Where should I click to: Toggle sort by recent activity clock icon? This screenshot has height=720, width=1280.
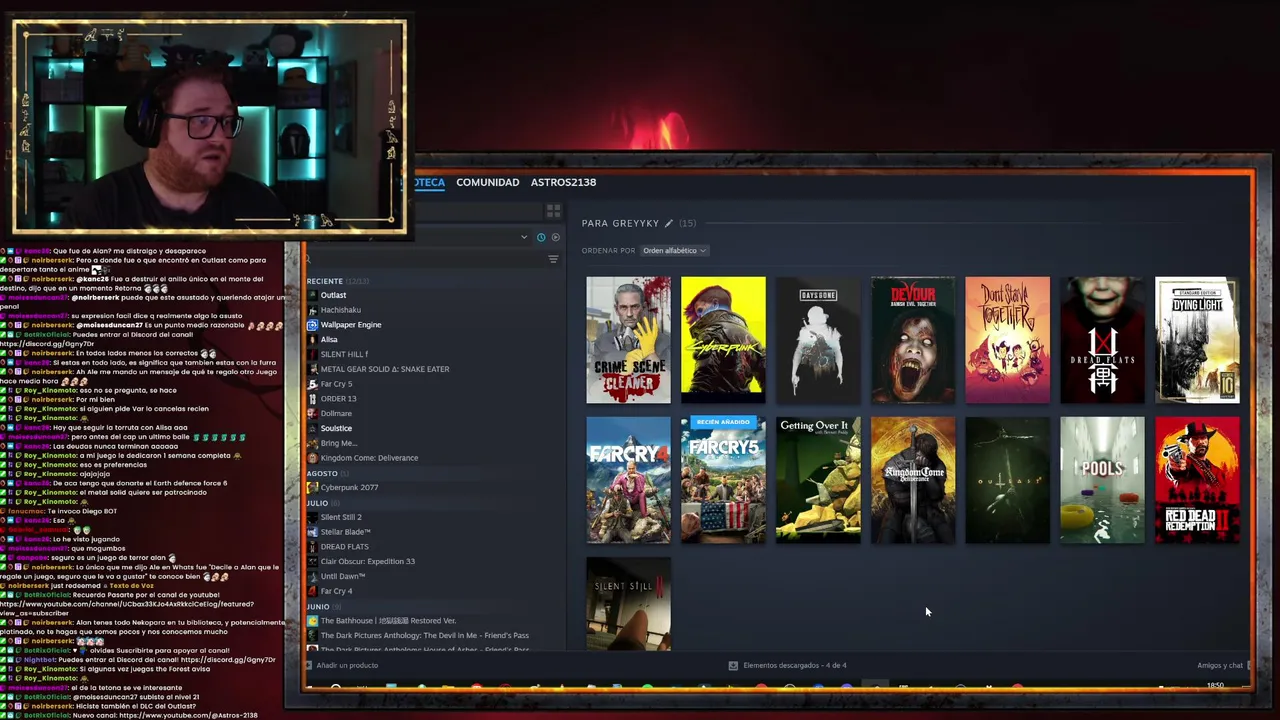(x=541, y=237)
